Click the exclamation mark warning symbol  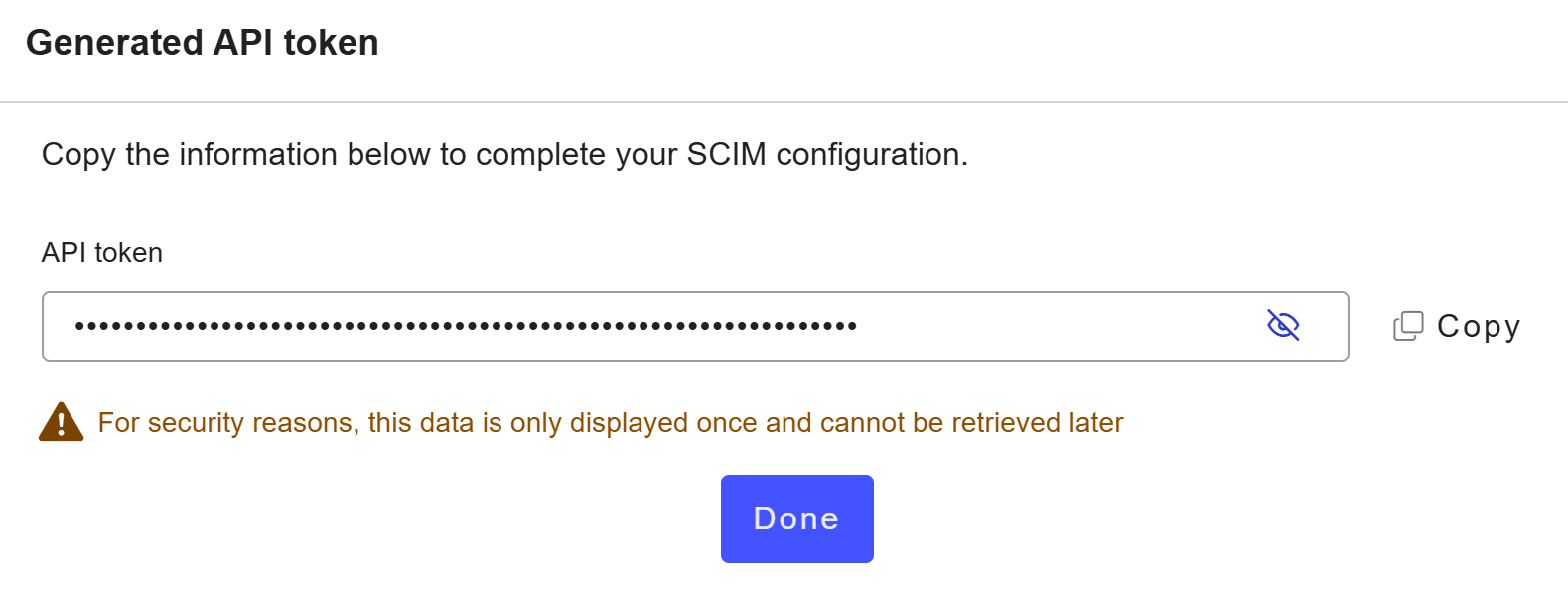[x=61, y=425]
